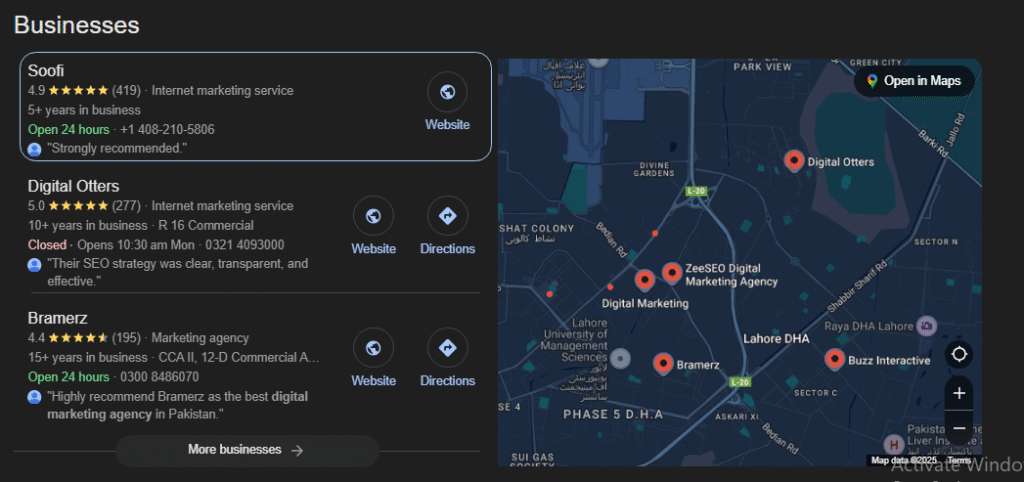The height and width of the screenshot is (482, 1024).
Task: Center map on my location
Action: click(x=959, y=355)
